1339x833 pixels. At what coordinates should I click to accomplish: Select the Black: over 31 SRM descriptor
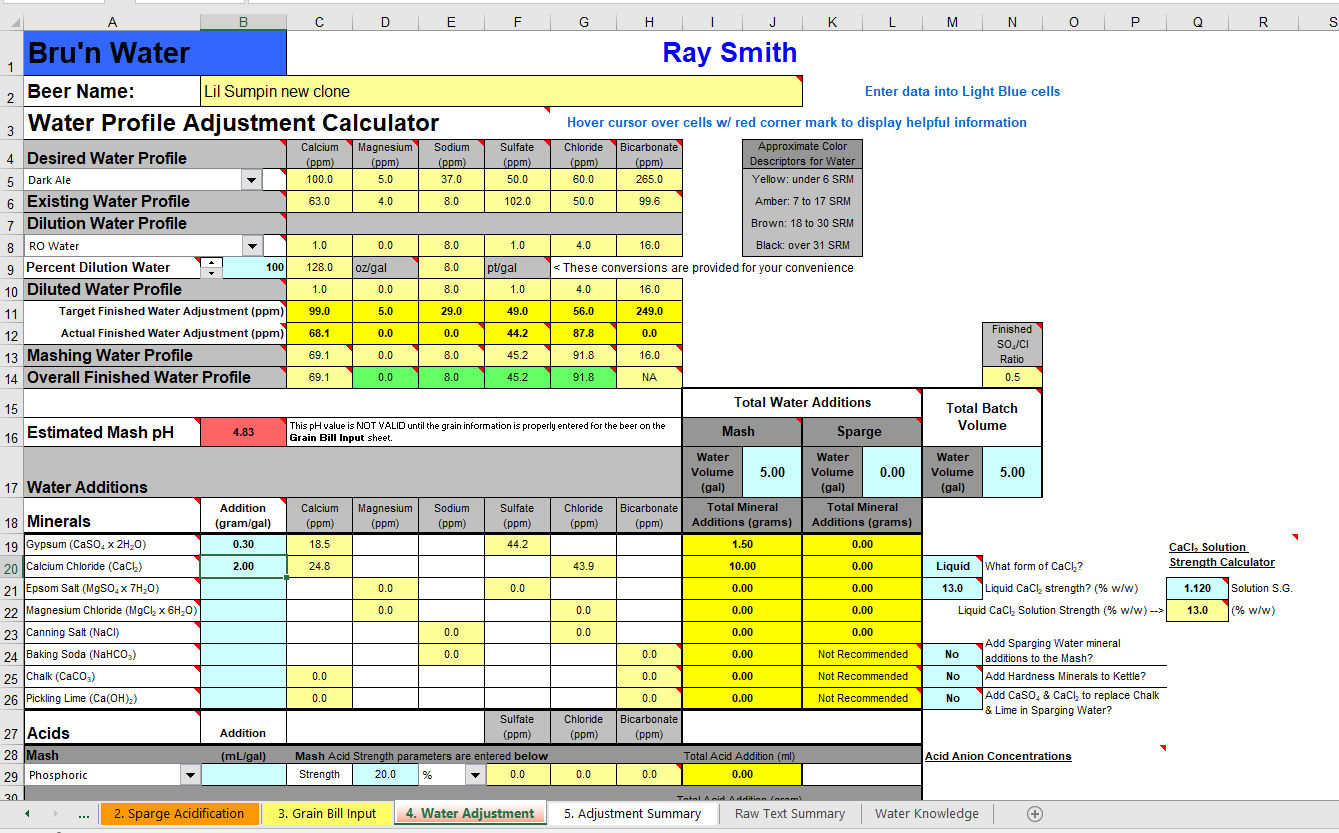point(802,245)
